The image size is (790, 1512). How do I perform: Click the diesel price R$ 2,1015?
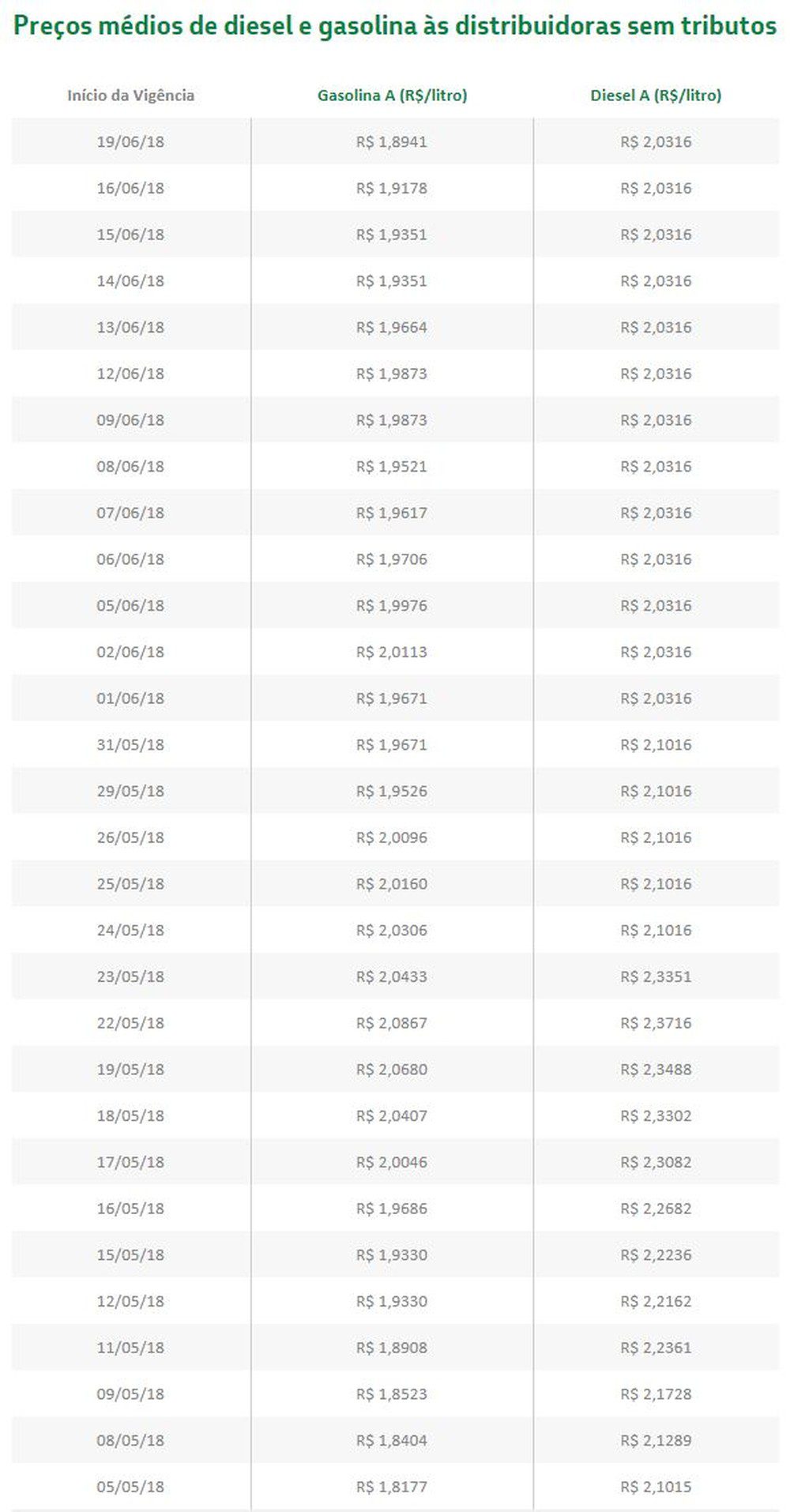tap(656, 1487)
